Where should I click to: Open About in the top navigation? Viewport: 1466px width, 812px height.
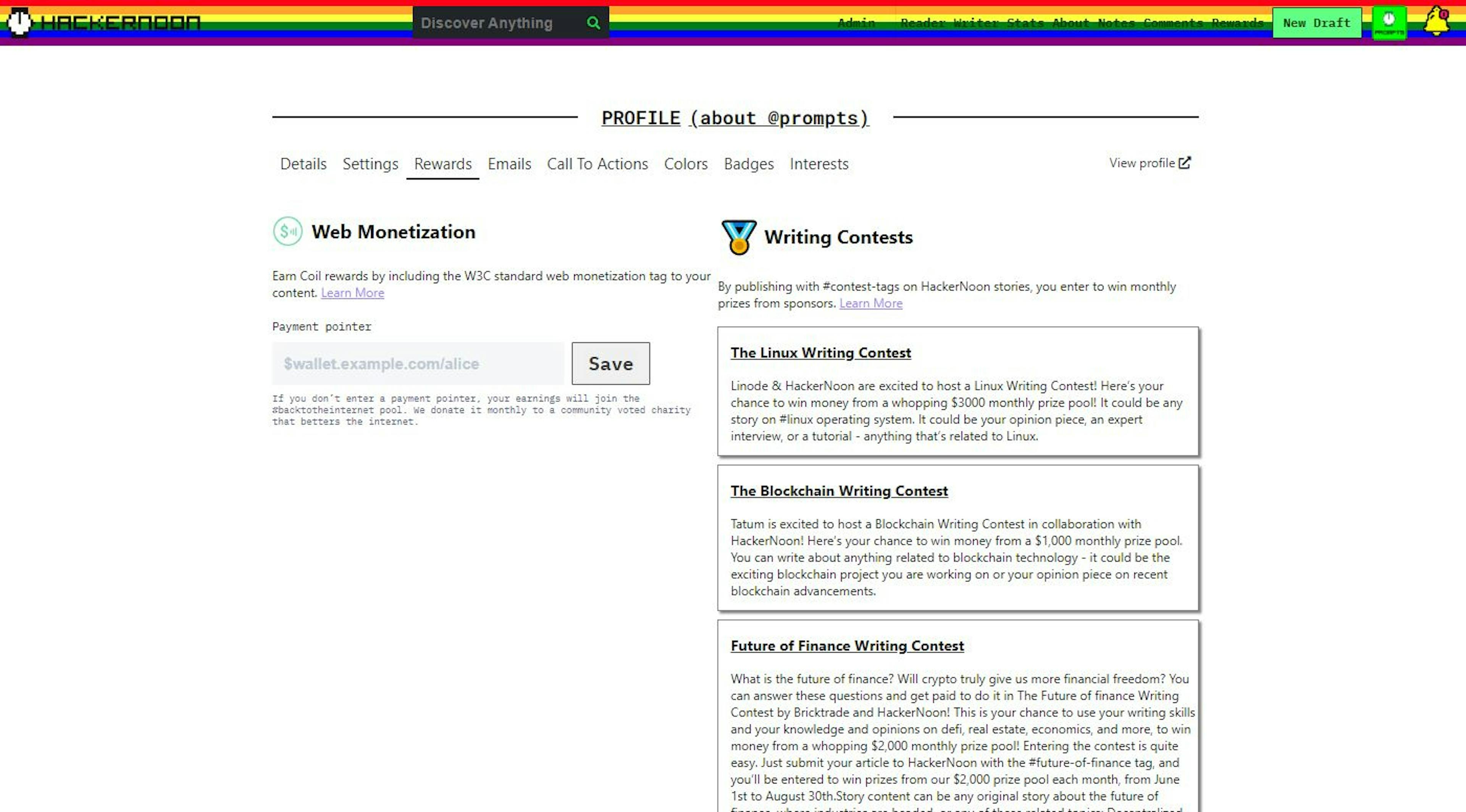[1070, 23]
